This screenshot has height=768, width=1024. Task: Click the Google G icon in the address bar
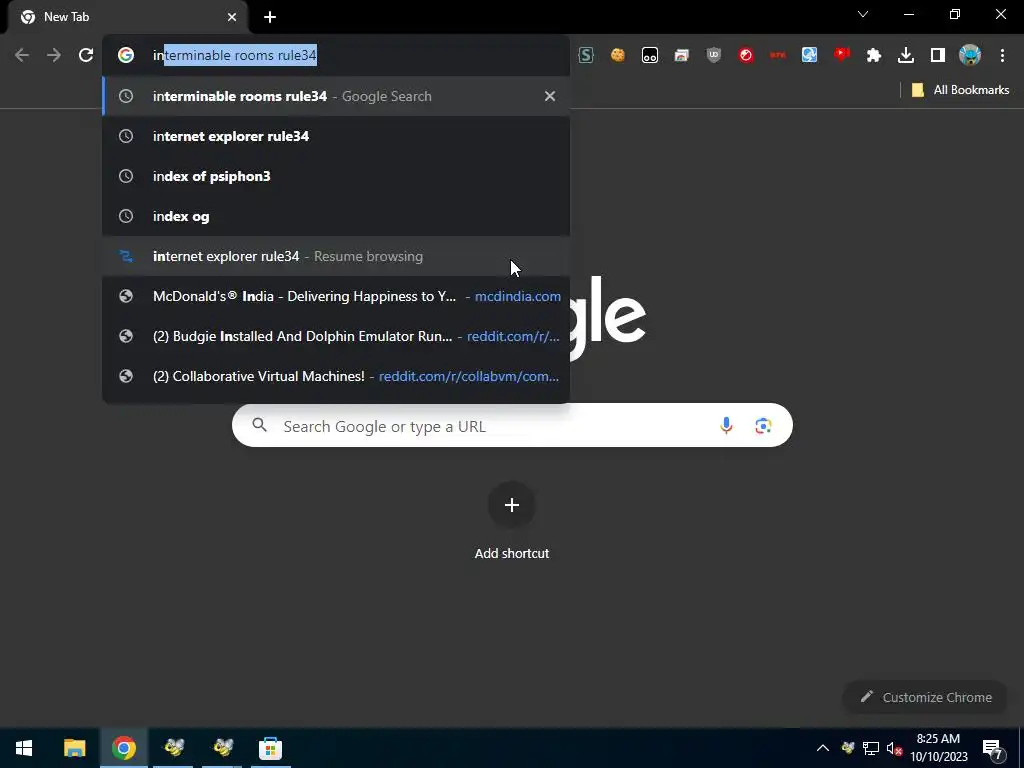point(126,56)
